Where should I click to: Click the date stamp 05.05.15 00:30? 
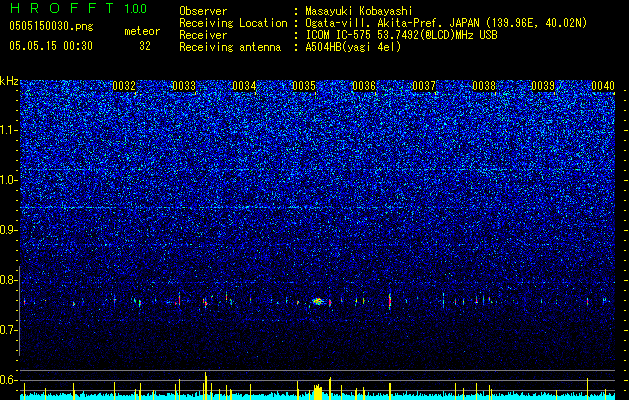point(51,46)
